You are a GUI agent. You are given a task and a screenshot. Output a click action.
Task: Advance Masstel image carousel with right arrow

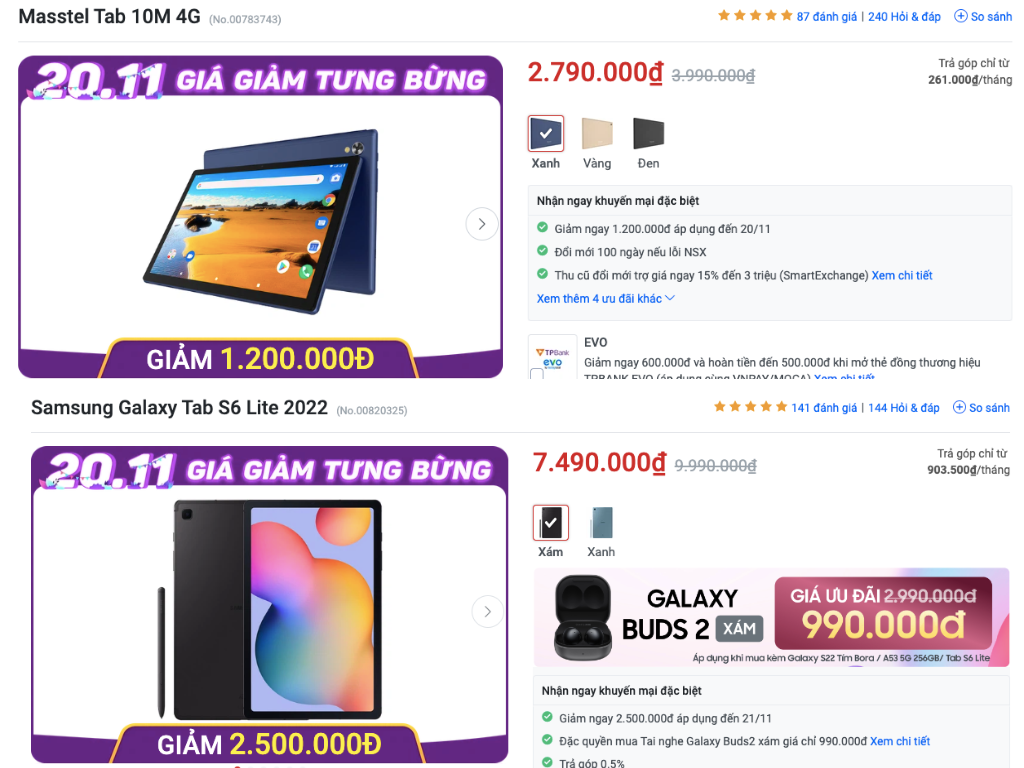point(482,224)
